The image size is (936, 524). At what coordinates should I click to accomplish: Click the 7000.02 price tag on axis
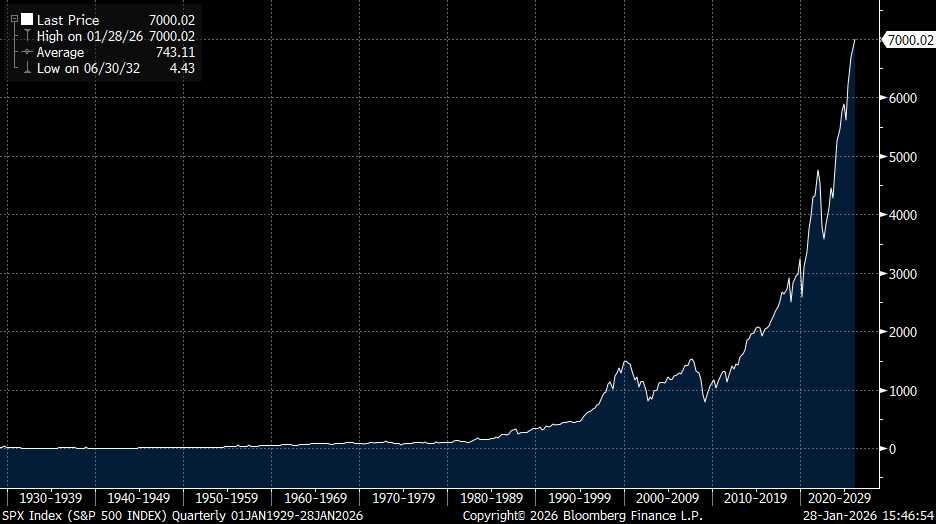coord(908,40)
